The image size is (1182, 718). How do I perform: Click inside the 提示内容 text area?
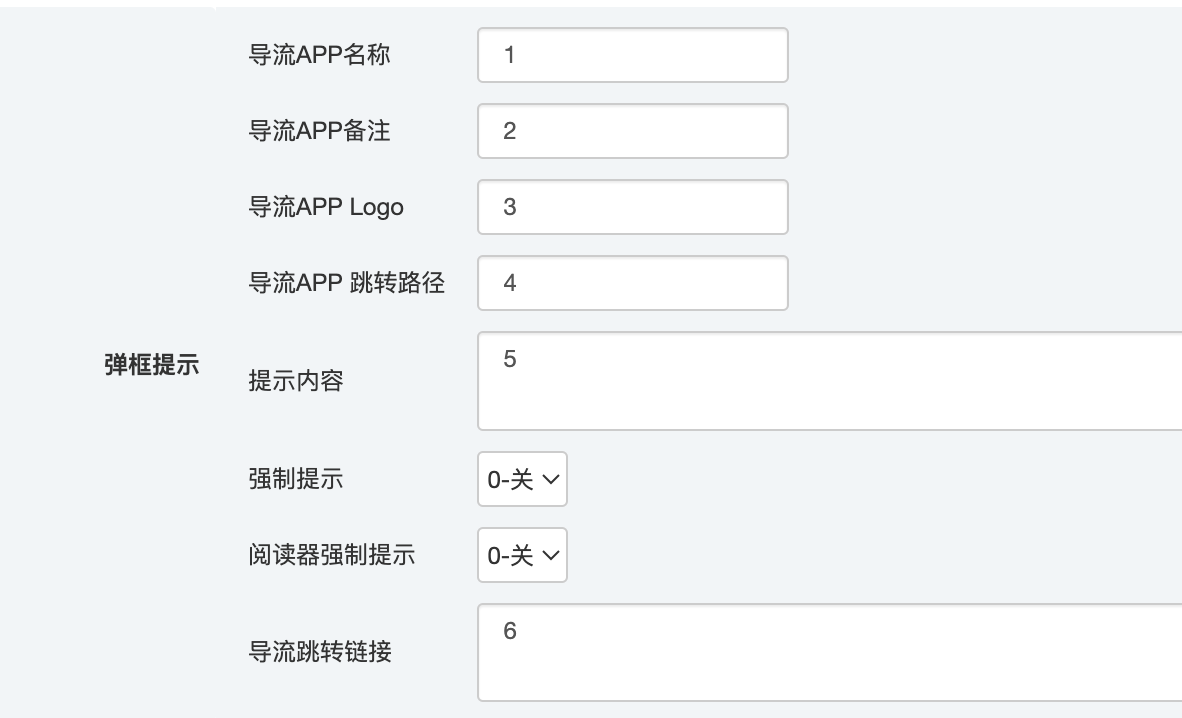pyautogui.click(x=830, y=381)
